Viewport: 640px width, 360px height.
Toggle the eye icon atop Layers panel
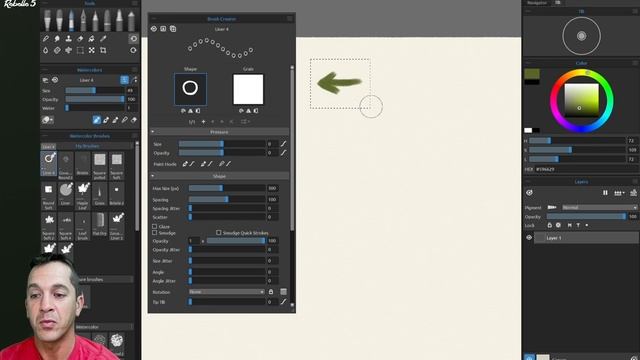coord(529,193)
